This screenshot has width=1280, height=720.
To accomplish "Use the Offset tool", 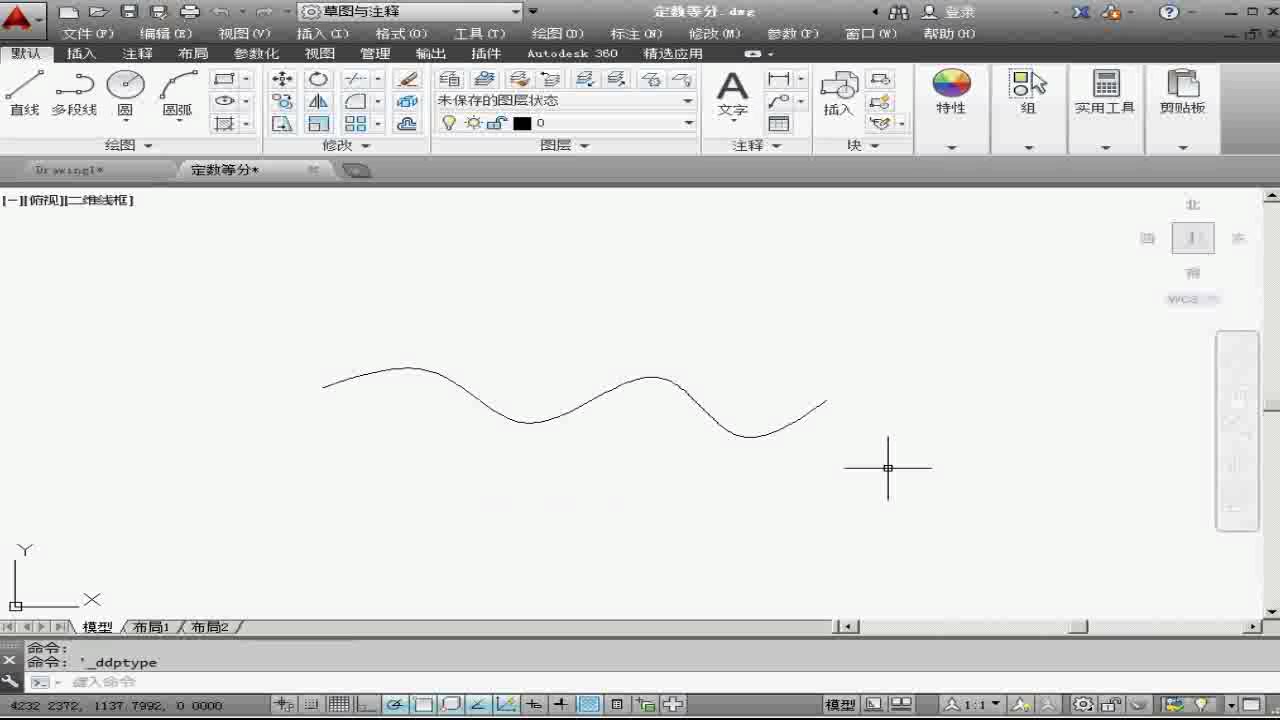I will 407,124.
